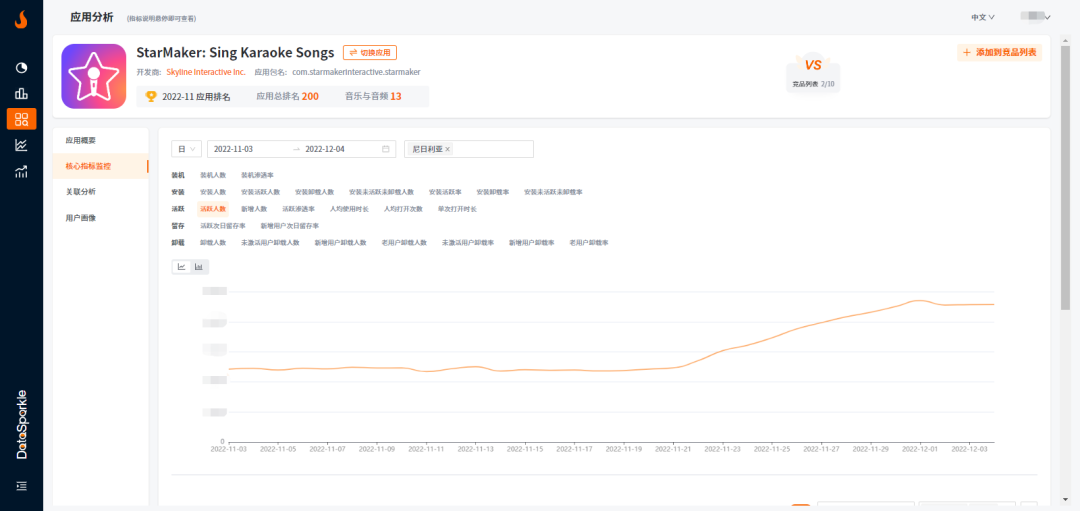Image resolution: width=1080 pixels, height=511 pixels.
Task: Click the 切换应用 button
Action: point(370,52)
